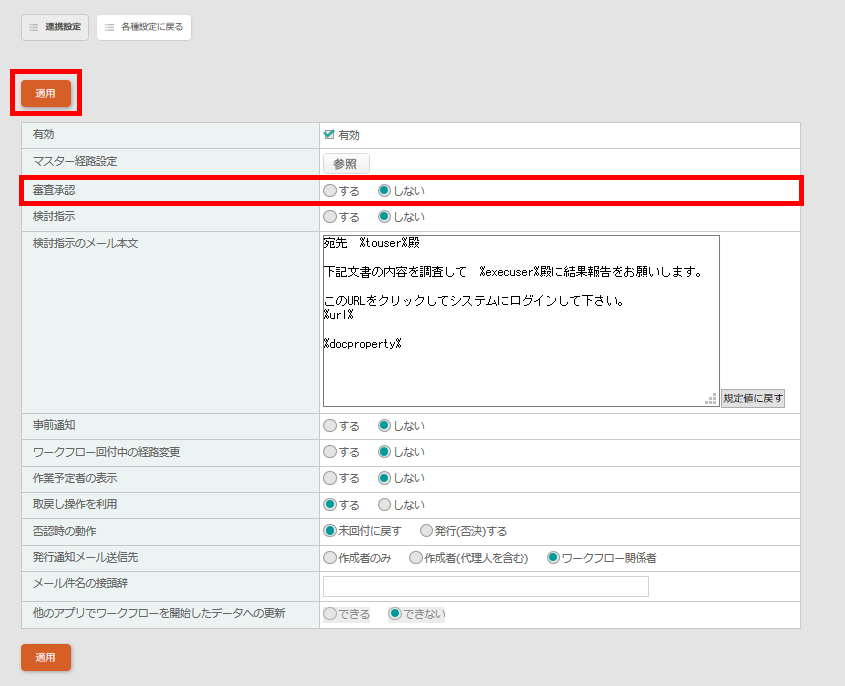
Task: Choose 発行(否決)する for 否認時の動作
Action: (x=426, y=531)
